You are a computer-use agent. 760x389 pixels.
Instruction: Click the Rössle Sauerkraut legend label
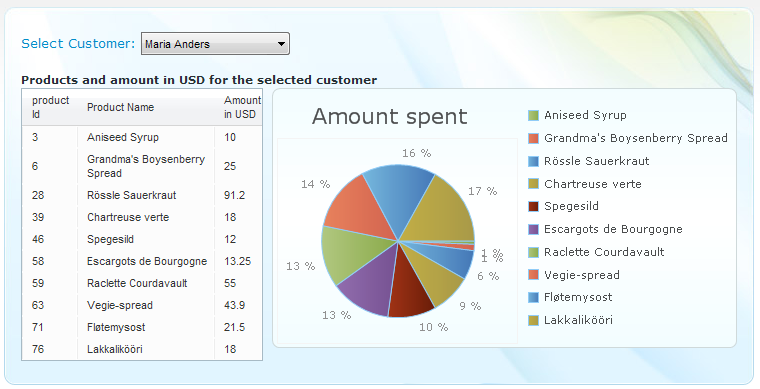point(597,161)
